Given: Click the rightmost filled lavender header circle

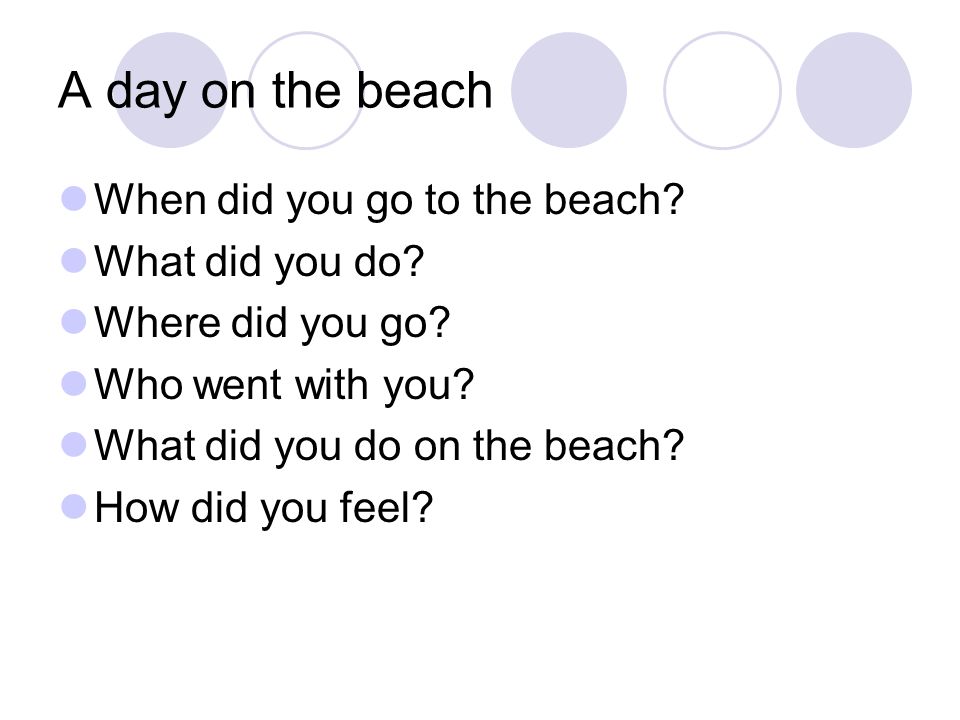Looking at the screenshot, I should (854, 90).
